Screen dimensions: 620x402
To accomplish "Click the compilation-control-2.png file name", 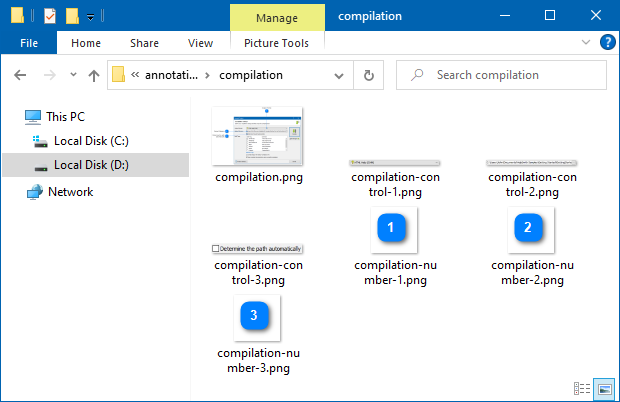I will click(x=532, y=185).
